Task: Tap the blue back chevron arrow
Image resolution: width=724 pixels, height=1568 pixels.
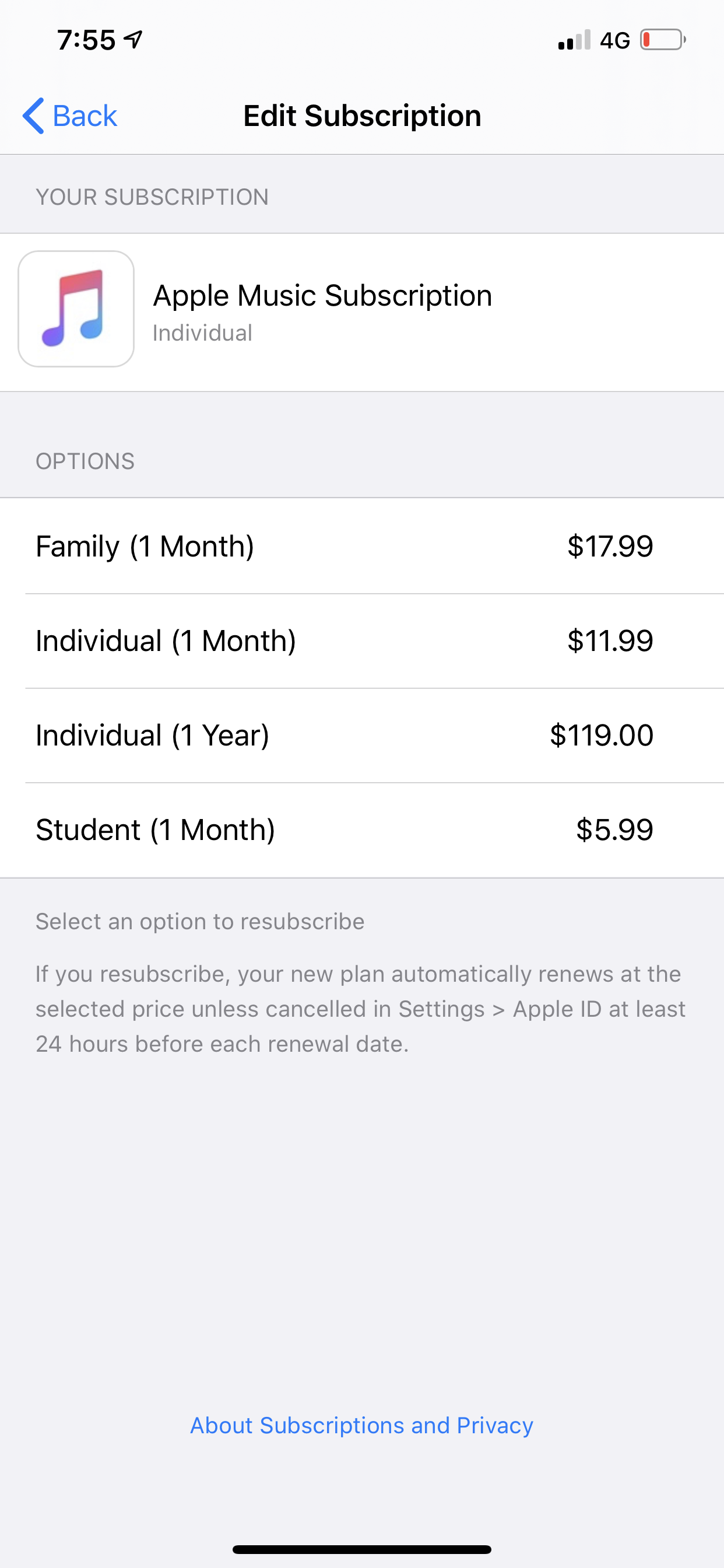Action: pos(33,116)
